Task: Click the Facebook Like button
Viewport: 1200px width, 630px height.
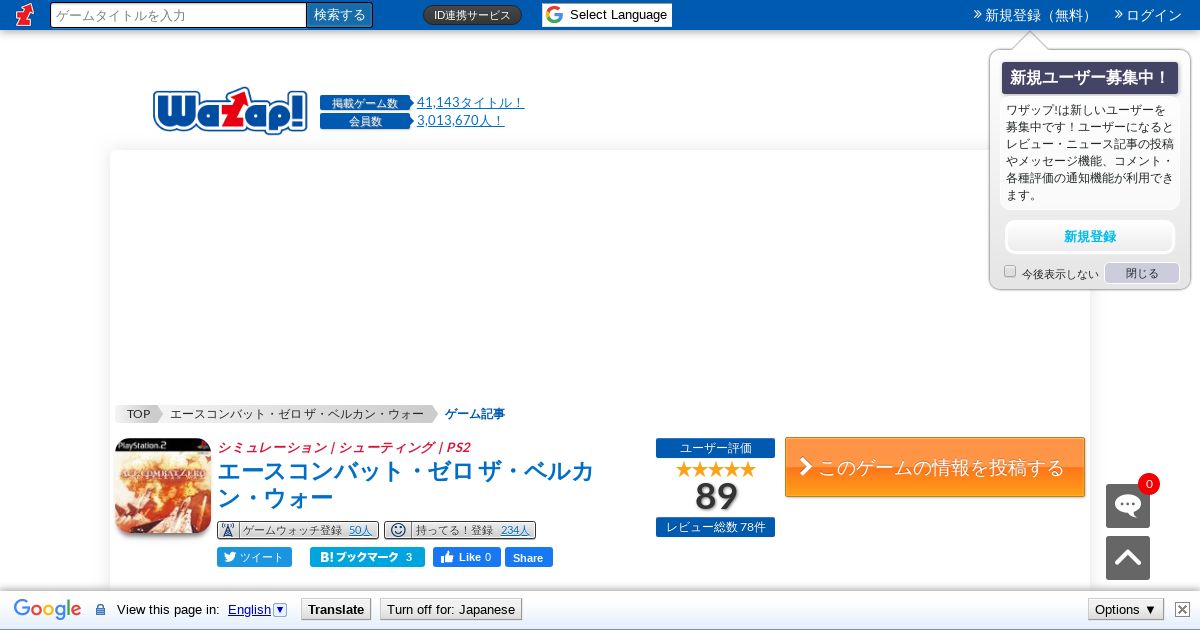Action: tap(466, 557)
